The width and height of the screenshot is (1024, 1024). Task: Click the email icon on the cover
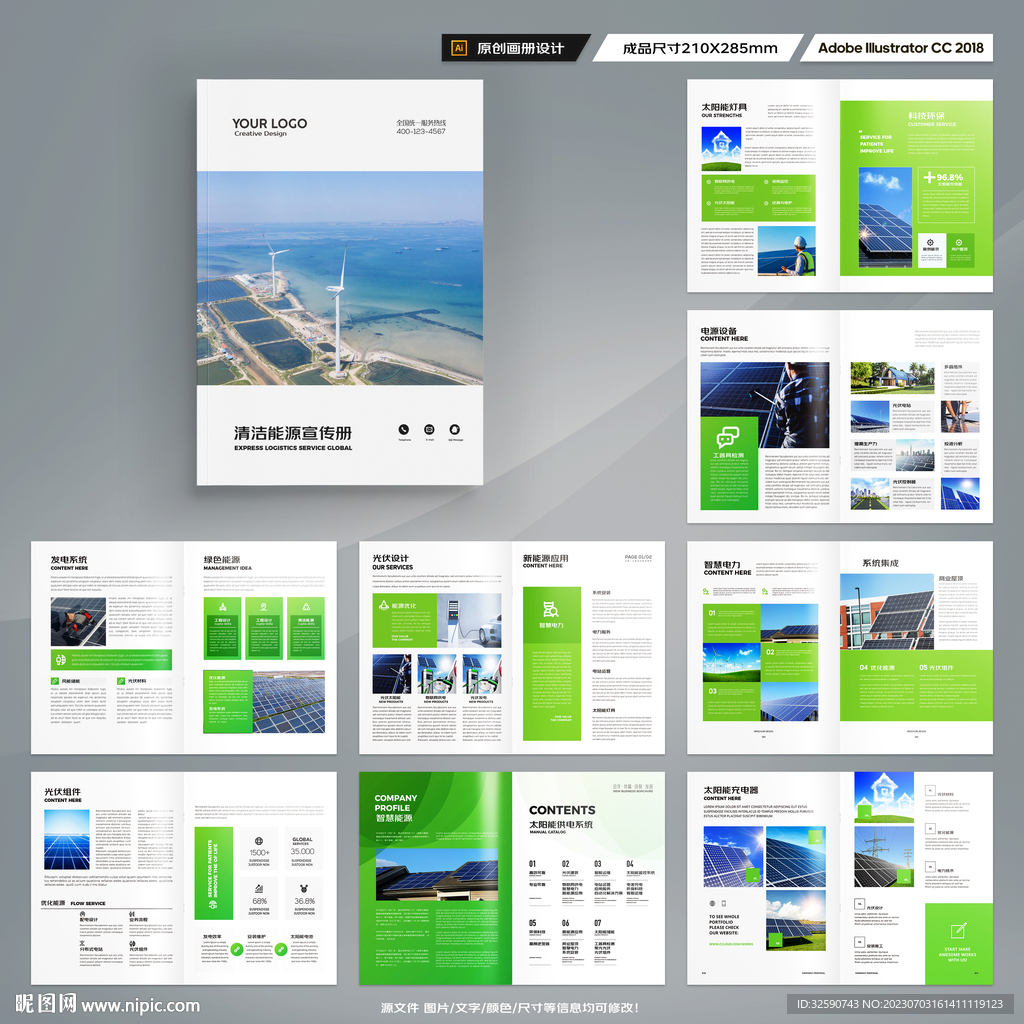pos(429,429)
